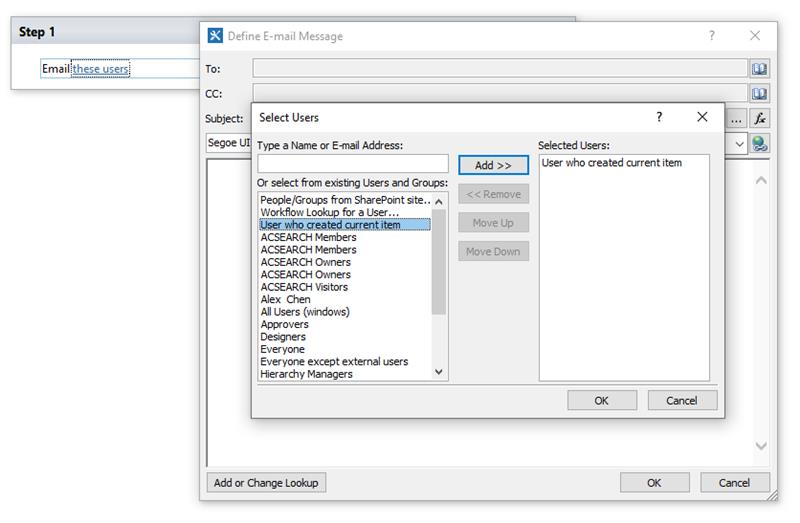Click help question mark in Define E-mail Message
The height and width of the screenshot is (523, 800).
pyautogui.click(x=712, y=35)
